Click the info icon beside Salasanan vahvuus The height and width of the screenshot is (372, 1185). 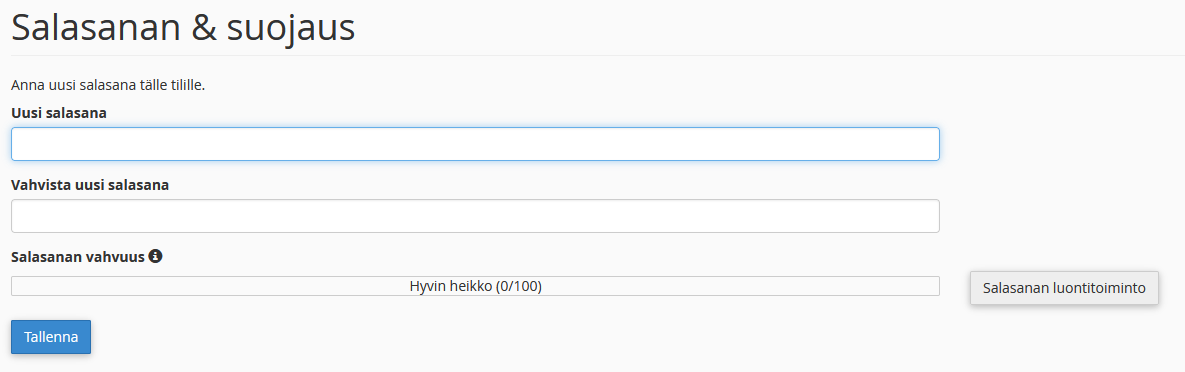[156, 256]
